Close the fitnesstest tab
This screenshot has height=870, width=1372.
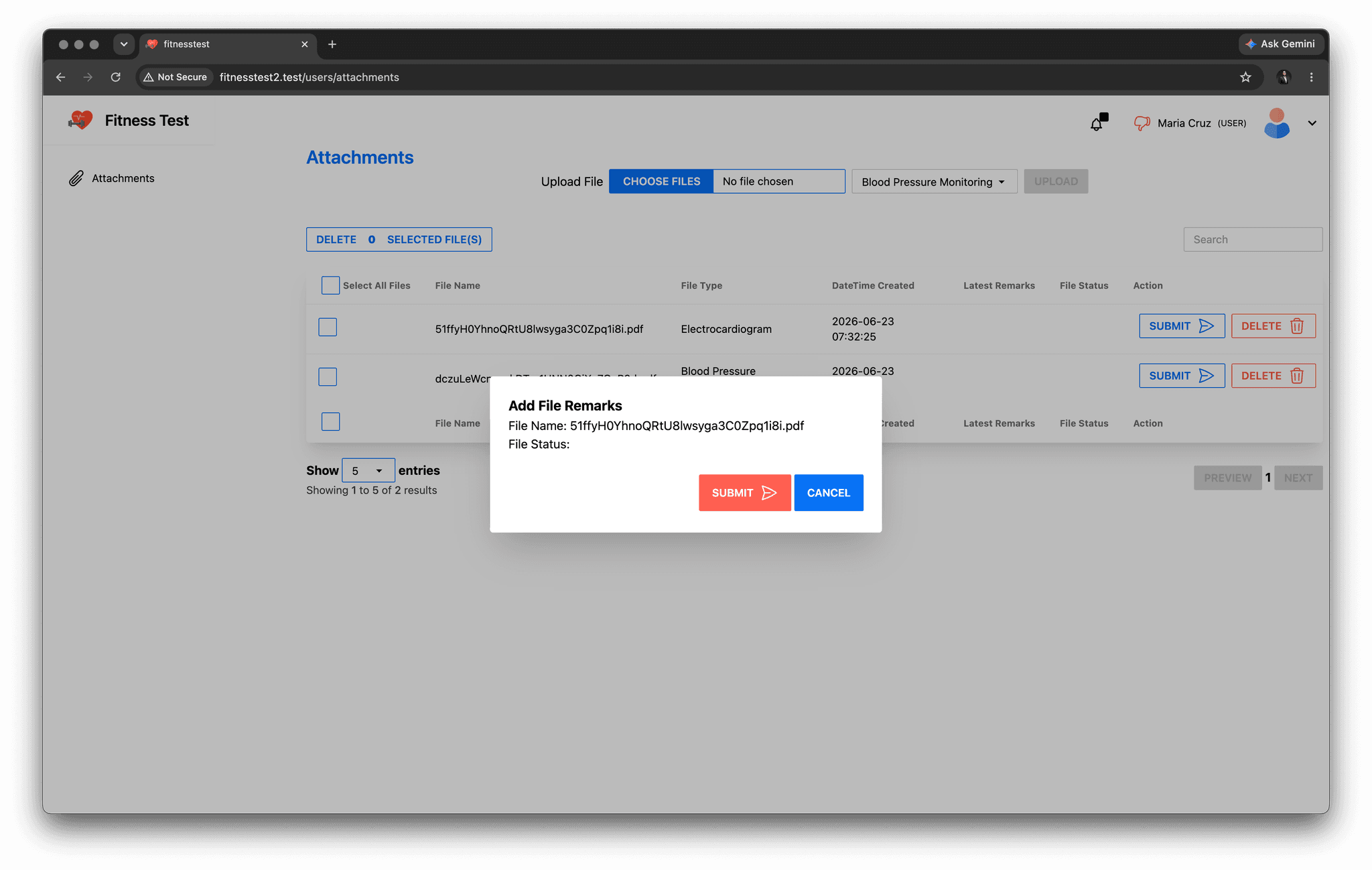[x=305, y=44]
